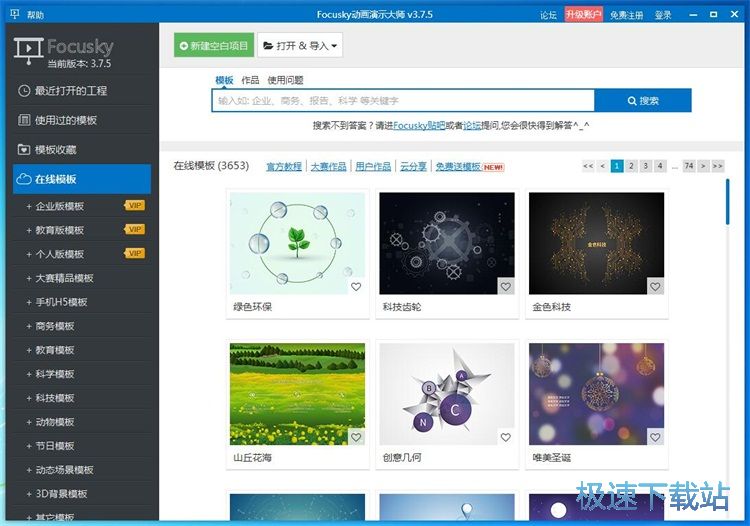
Task: Click the search magnifier icon
Action: click(x=632, y=101)
